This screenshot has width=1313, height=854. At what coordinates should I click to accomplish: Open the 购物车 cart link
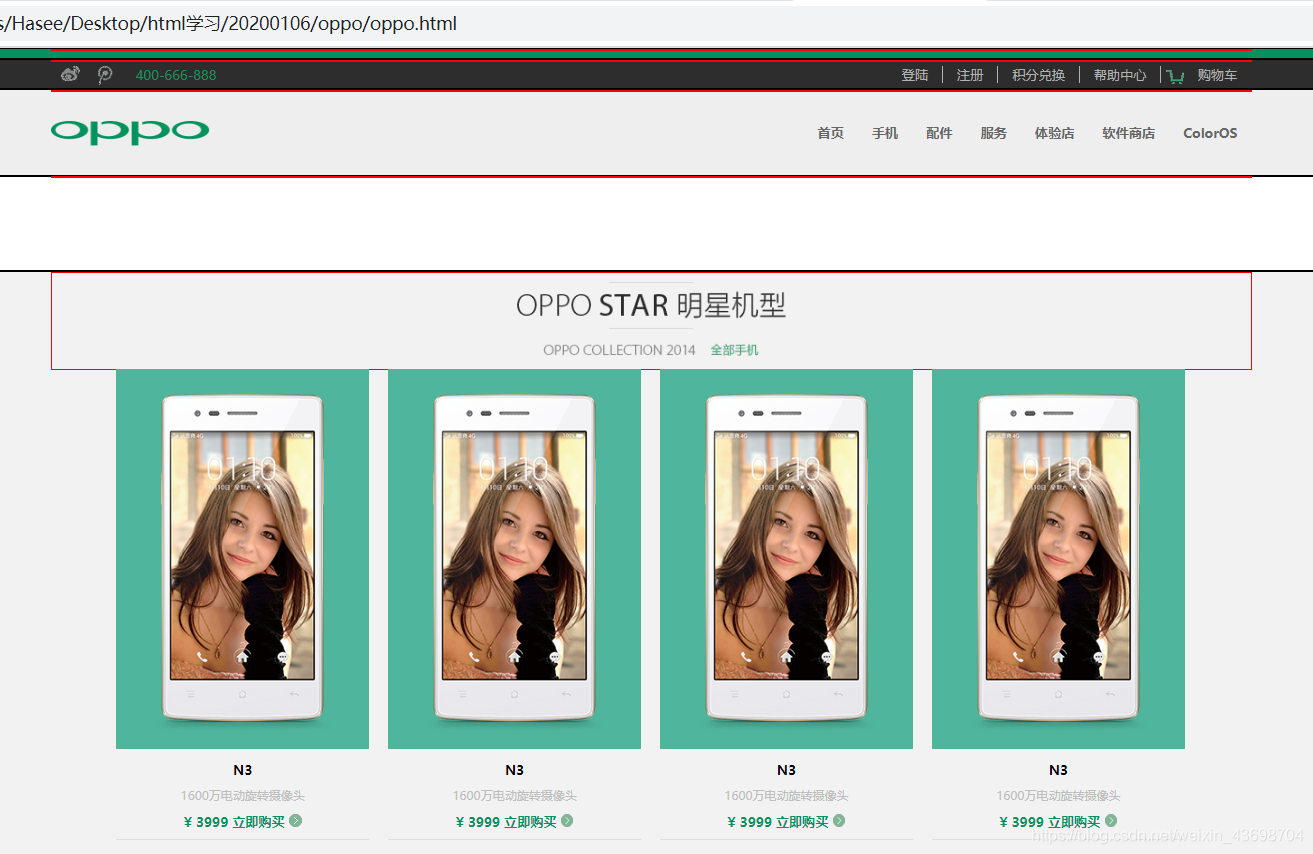click(x=1217, y=75)
